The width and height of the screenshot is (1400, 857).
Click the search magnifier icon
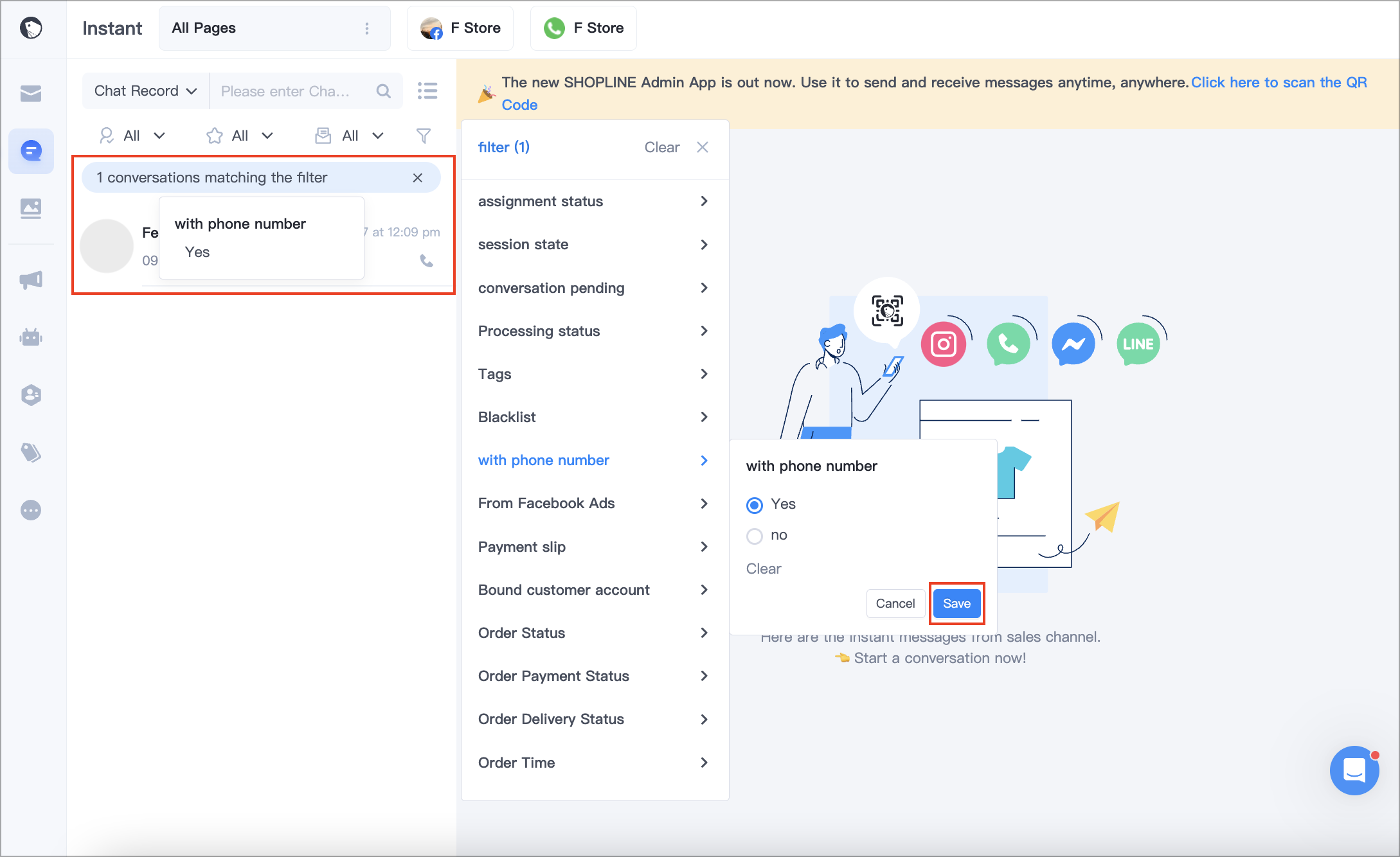384,91
